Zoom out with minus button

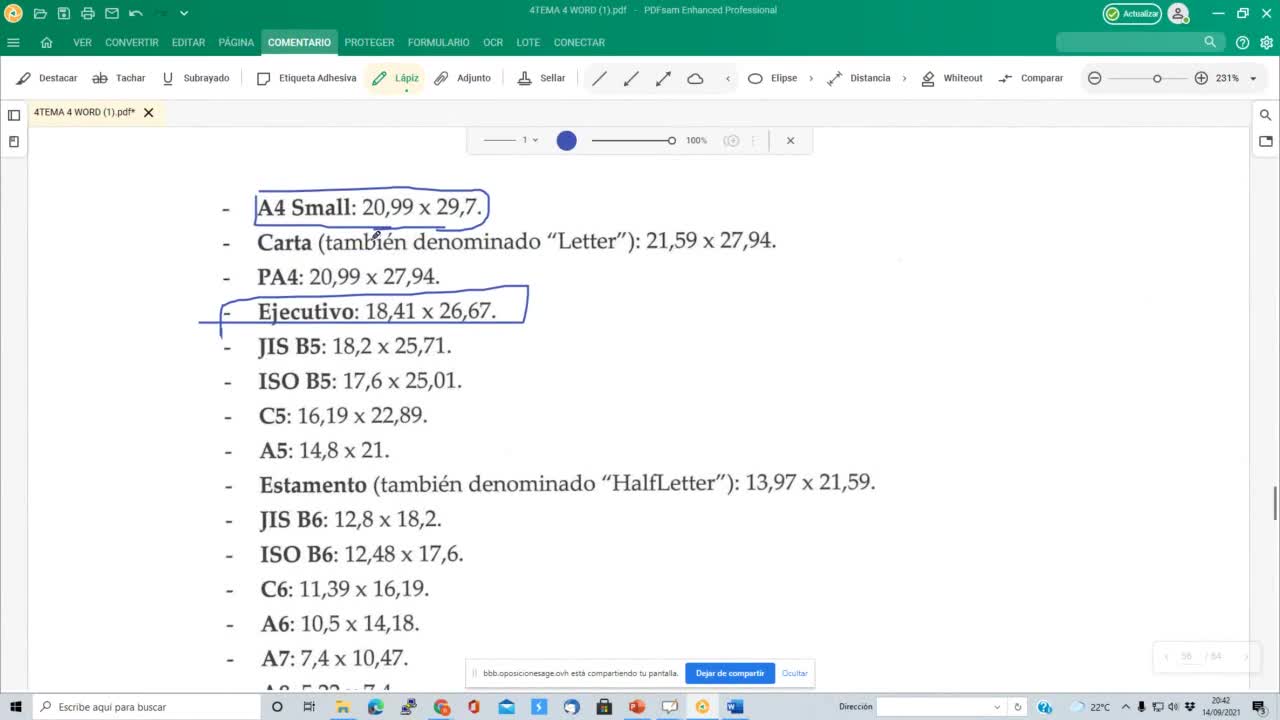click(1094, 78)
